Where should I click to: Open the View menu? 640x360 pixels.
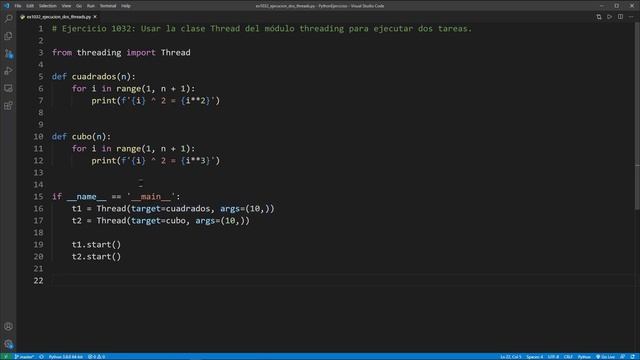coord(66,6)
